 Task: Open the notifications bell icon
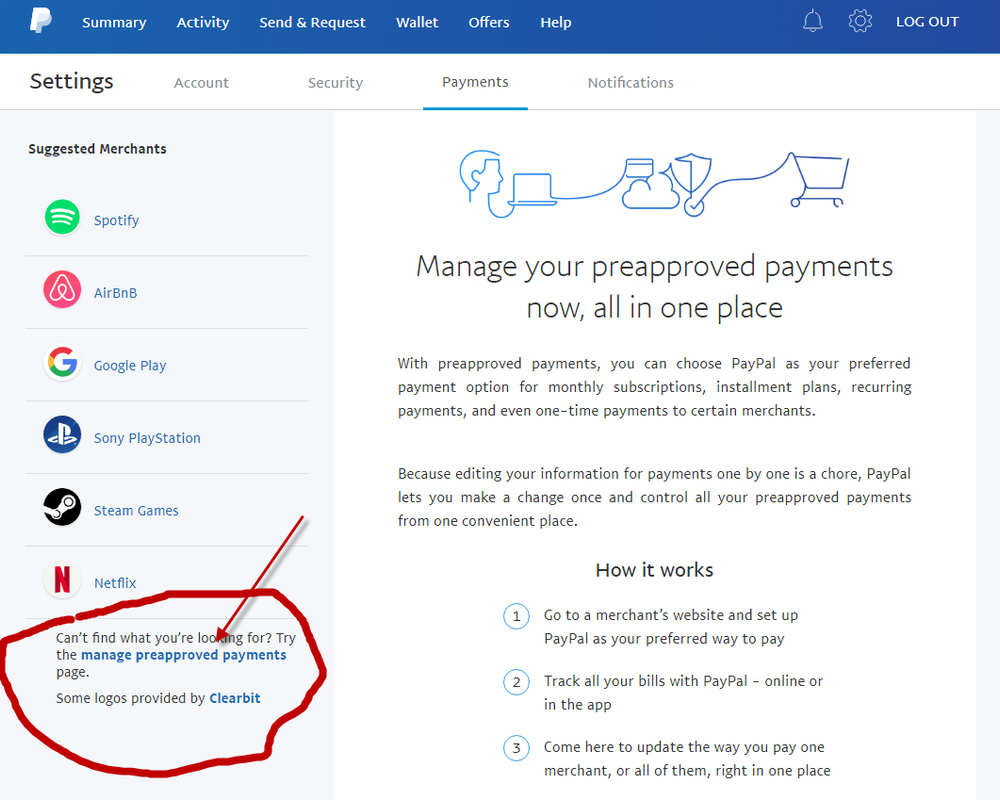pos(812,21)
